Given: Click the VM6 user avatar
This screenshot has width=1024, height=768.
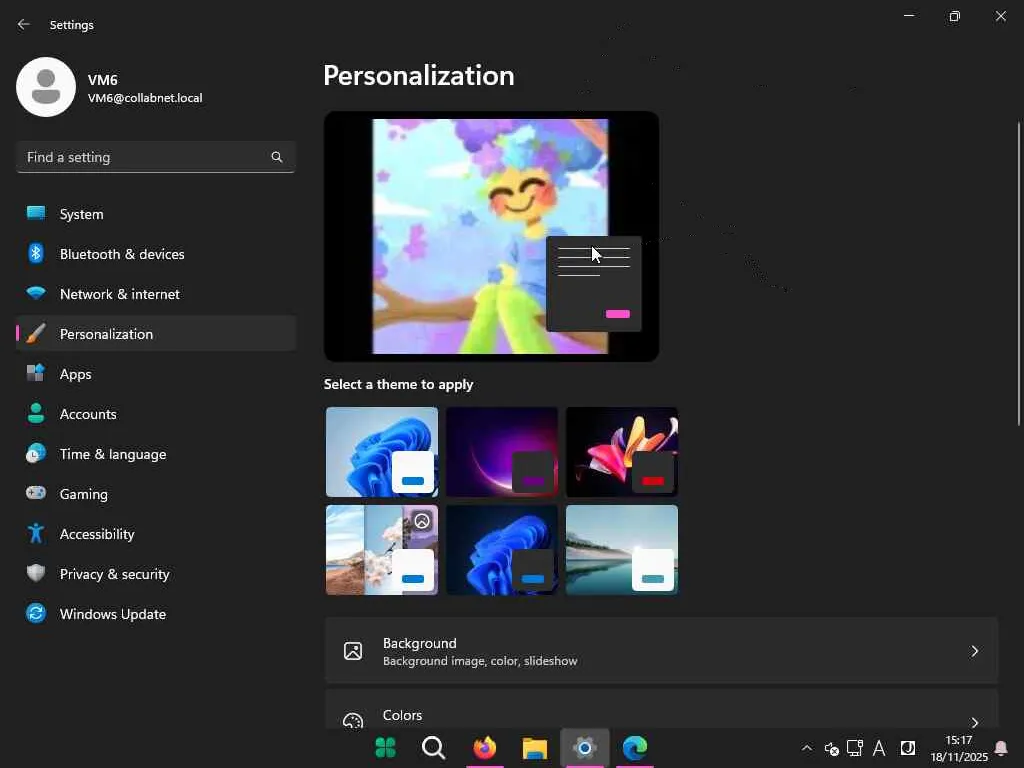Looking at the screenshot, I should pyautogui.click(x=46, y=87).
